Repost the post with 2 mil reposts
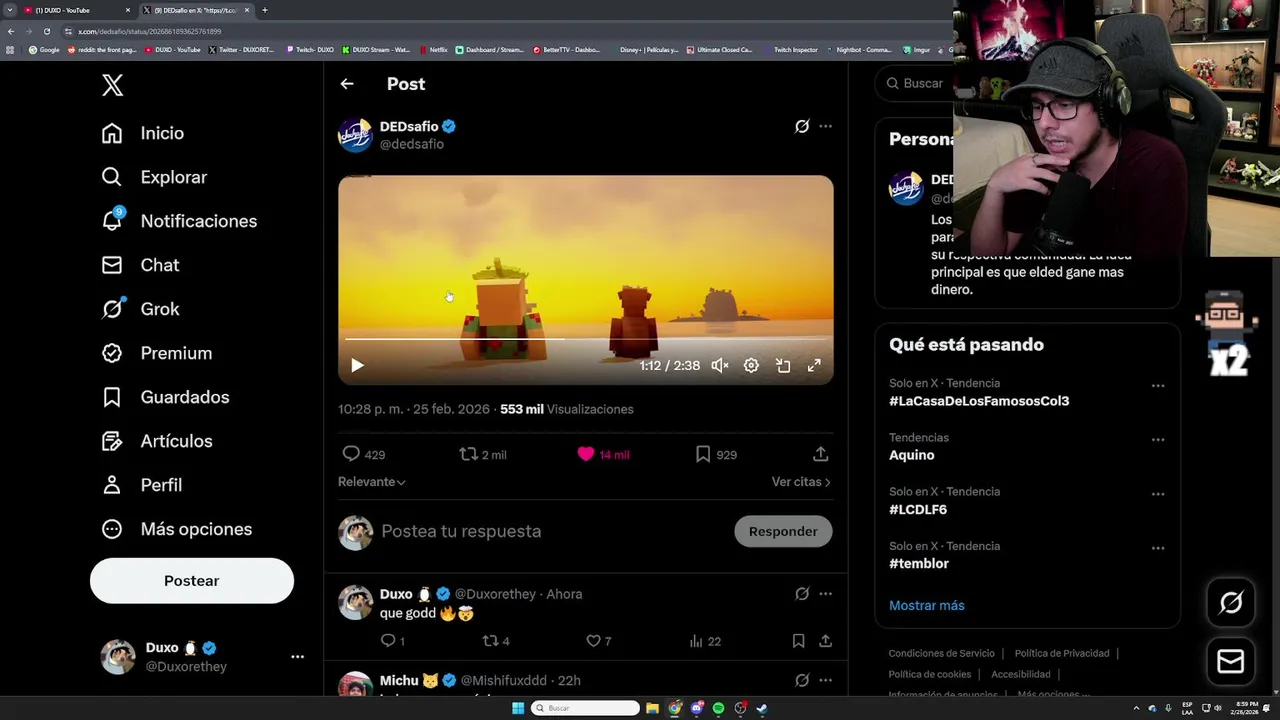Screen dimensions: 1280x720 coord(468,454)
